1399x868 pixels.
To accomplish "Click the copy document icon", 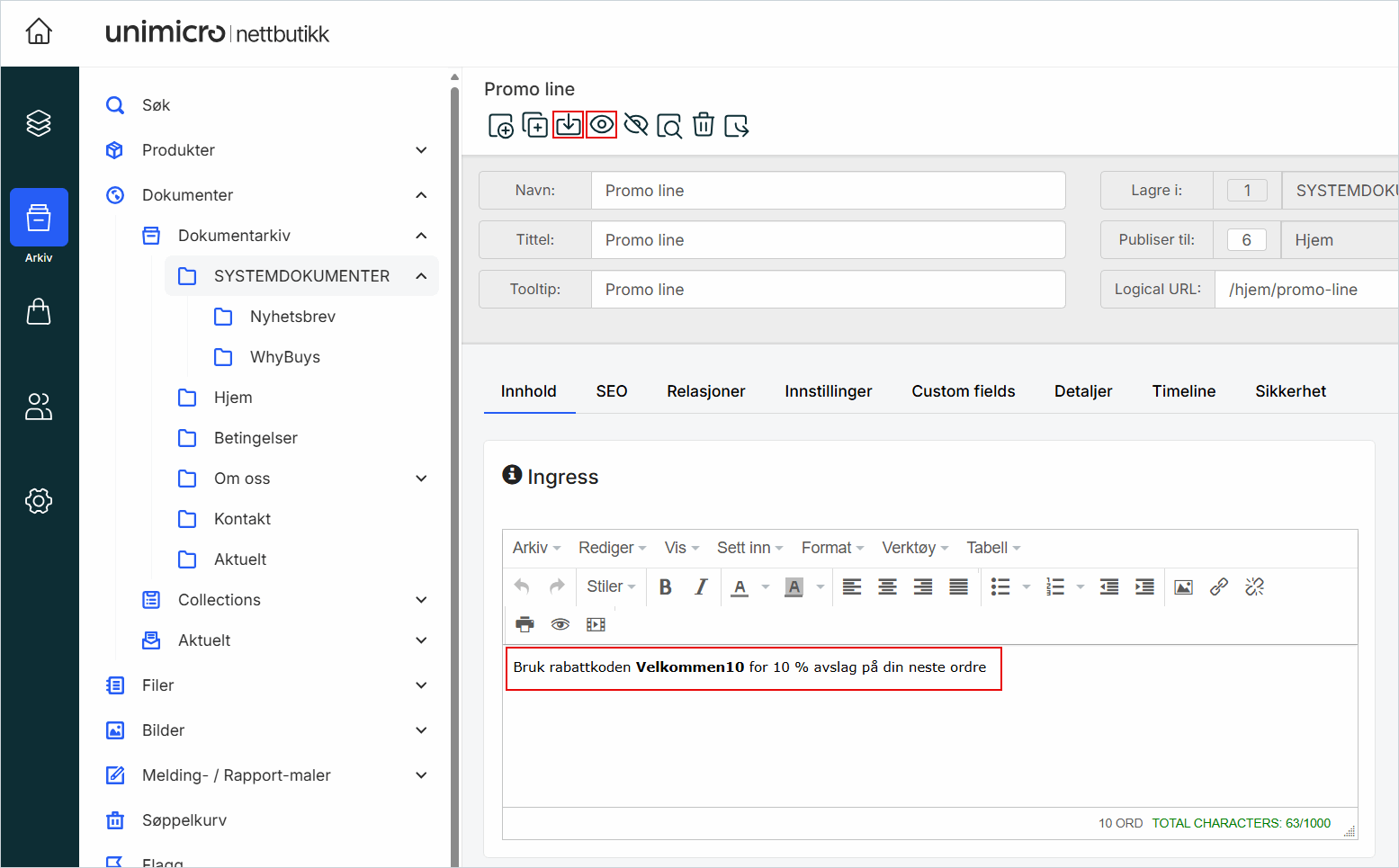I will [534, 125].
